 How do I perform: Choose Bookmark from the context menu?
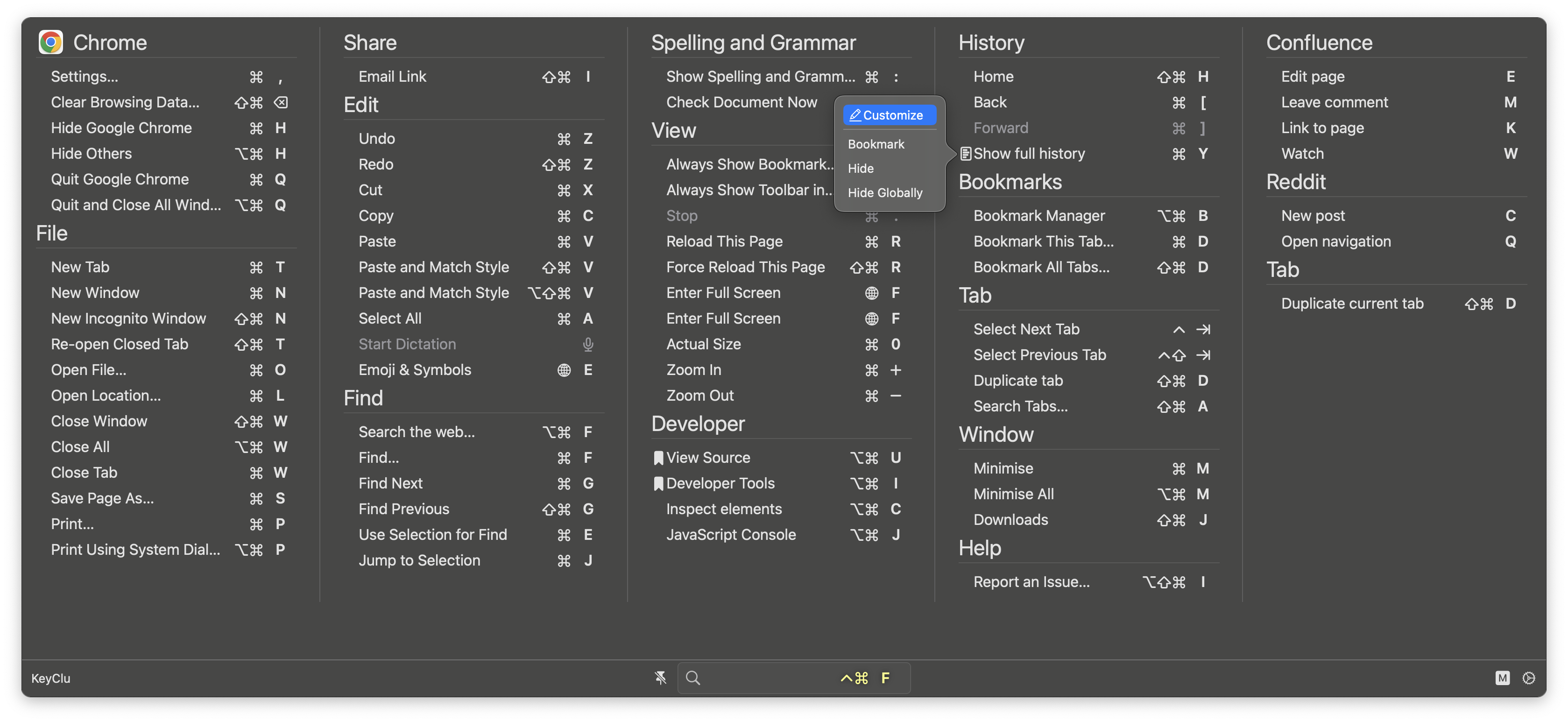[876, 144]
